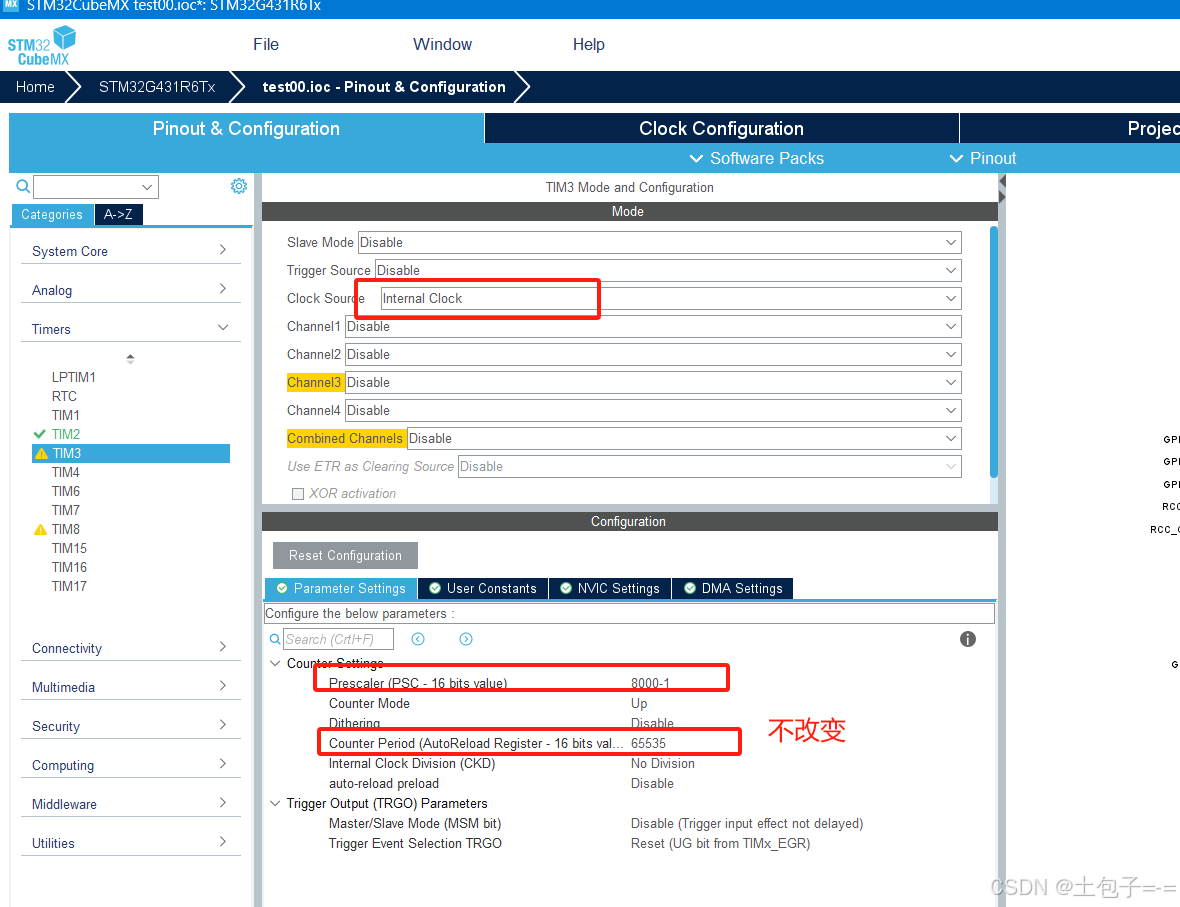Open the DMA Settings tab
Screen dimensions: 1180x907
click(733, 589)
